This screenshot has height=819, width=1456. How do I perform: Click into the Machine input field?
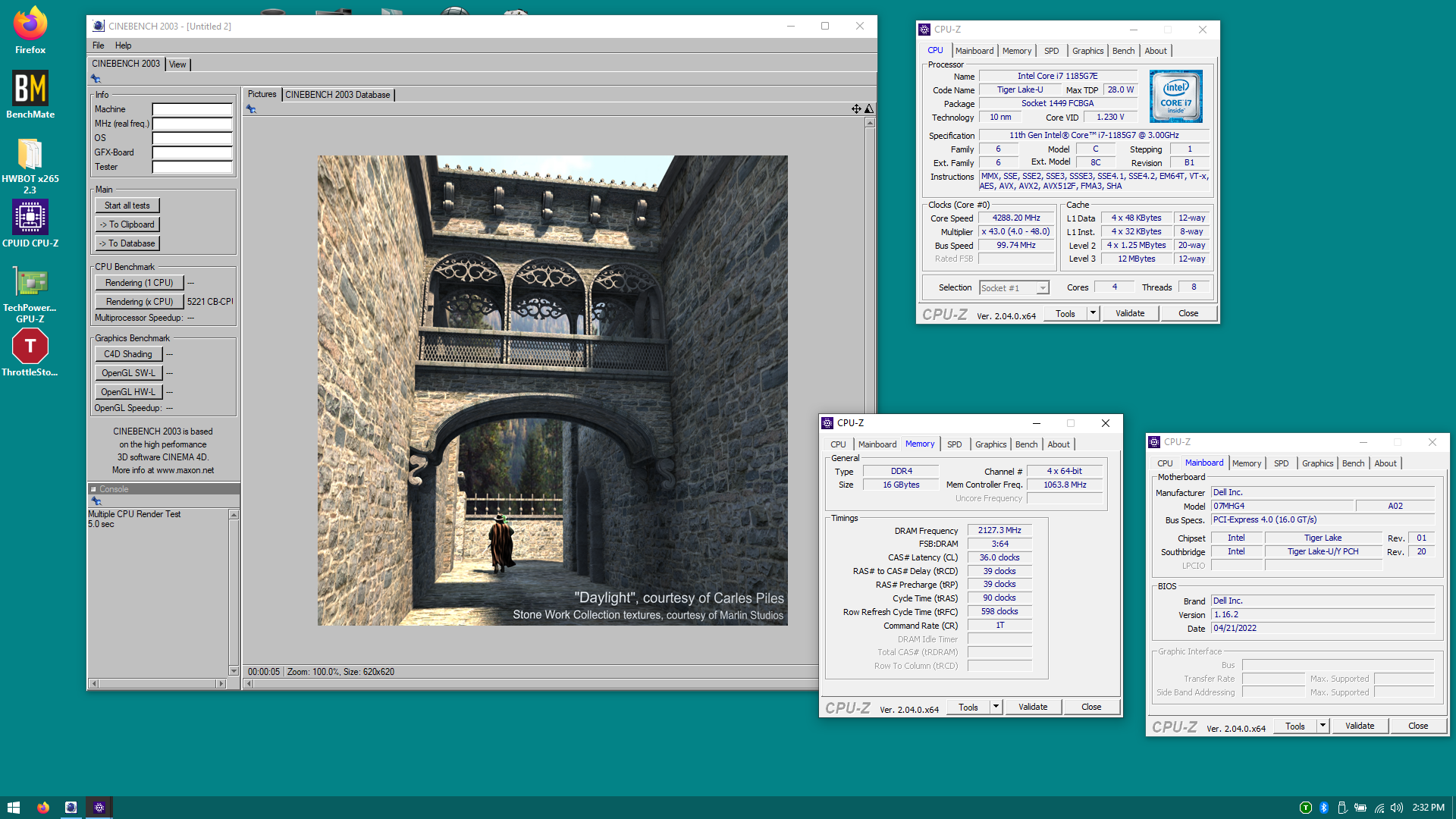[x=192, y=109]
